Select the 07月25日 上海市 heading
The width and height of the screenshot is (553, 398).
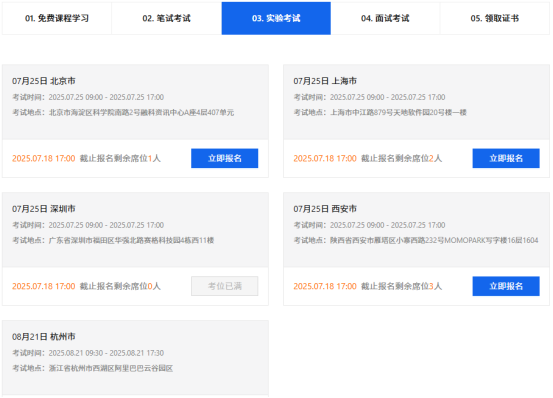click(x=325, y=81)
